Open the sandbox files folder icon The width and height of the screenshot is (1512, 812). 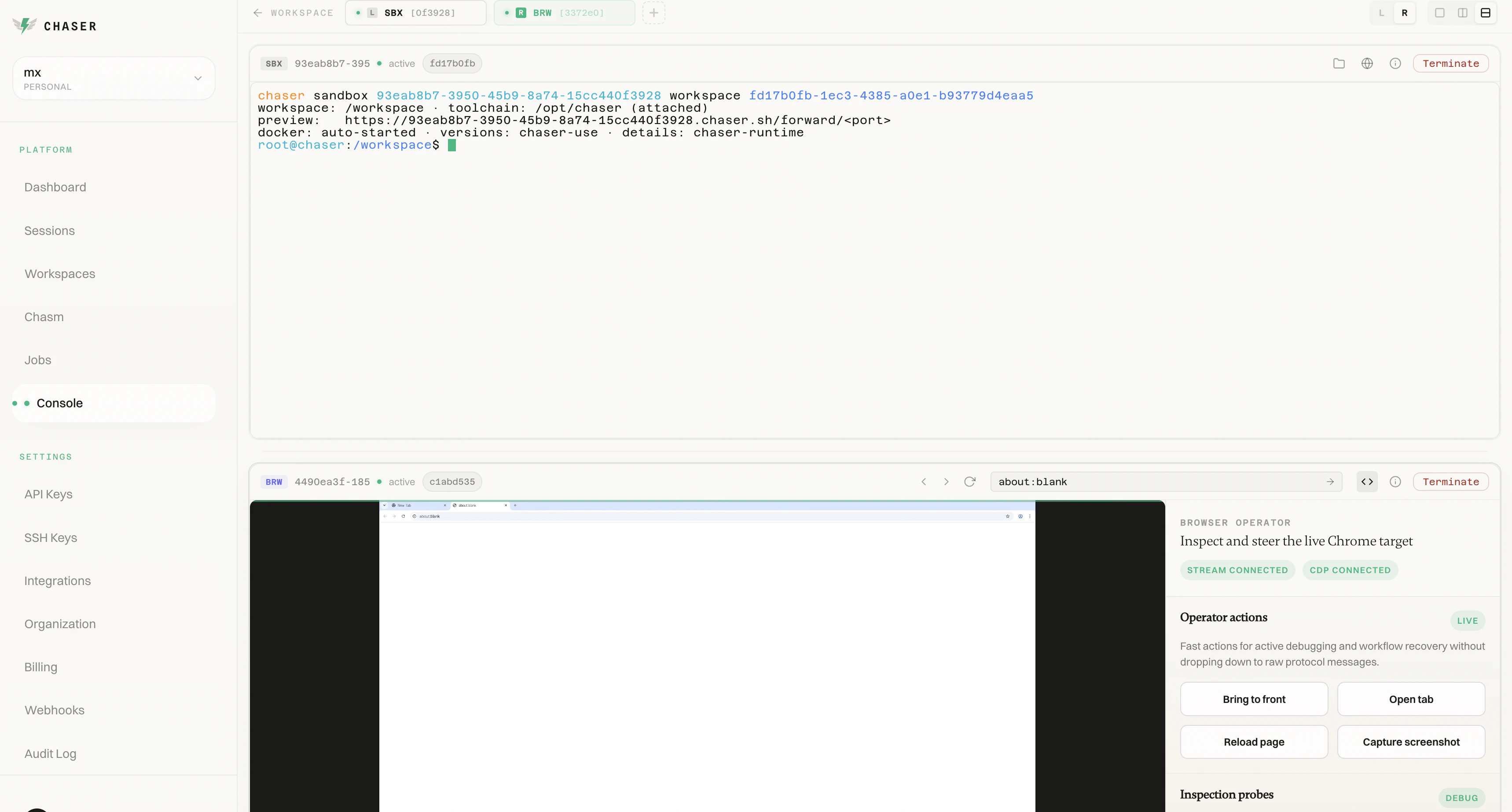[1339, 63]
